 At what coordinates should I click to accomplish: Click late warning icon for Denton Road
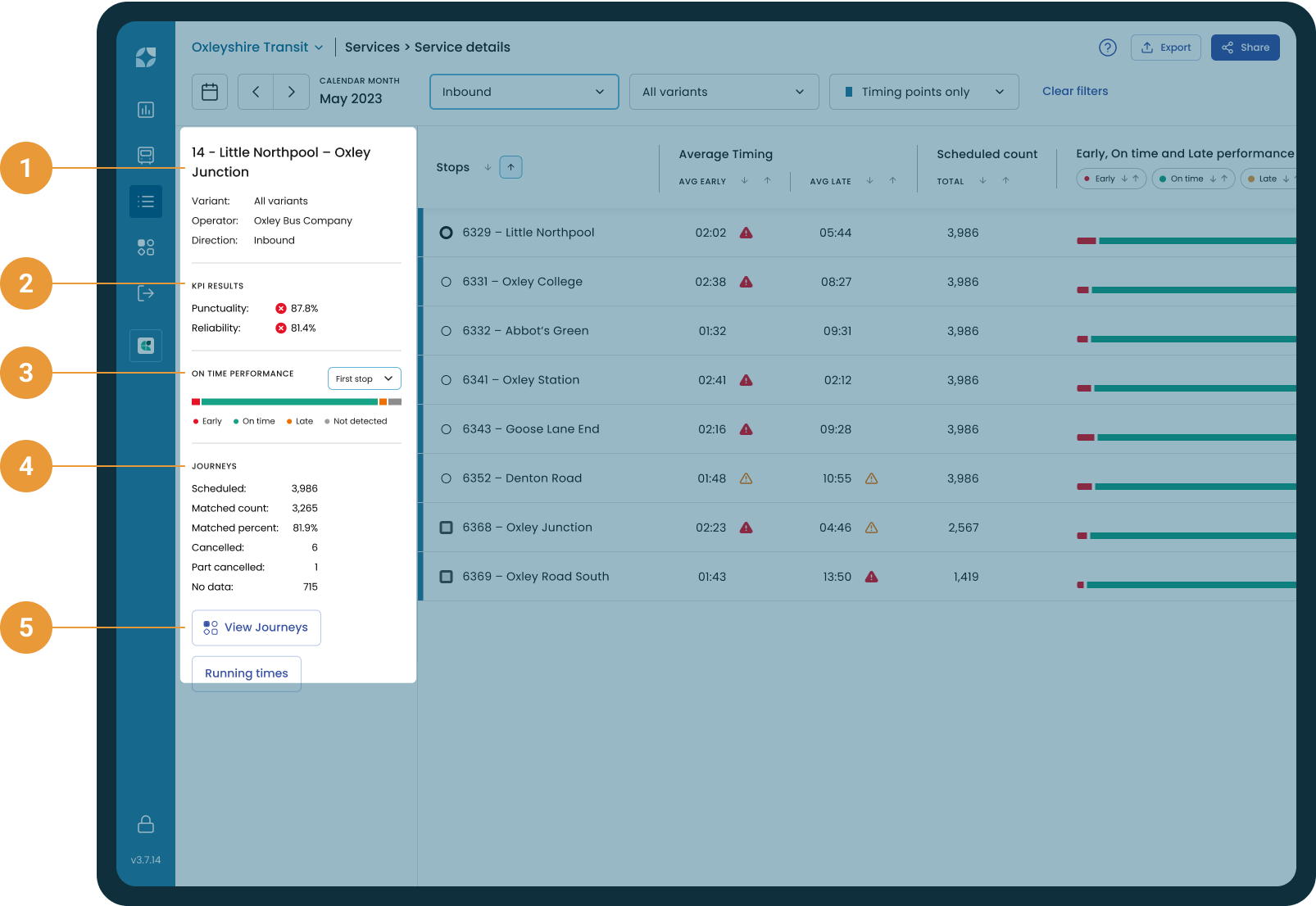click(871, 478)
